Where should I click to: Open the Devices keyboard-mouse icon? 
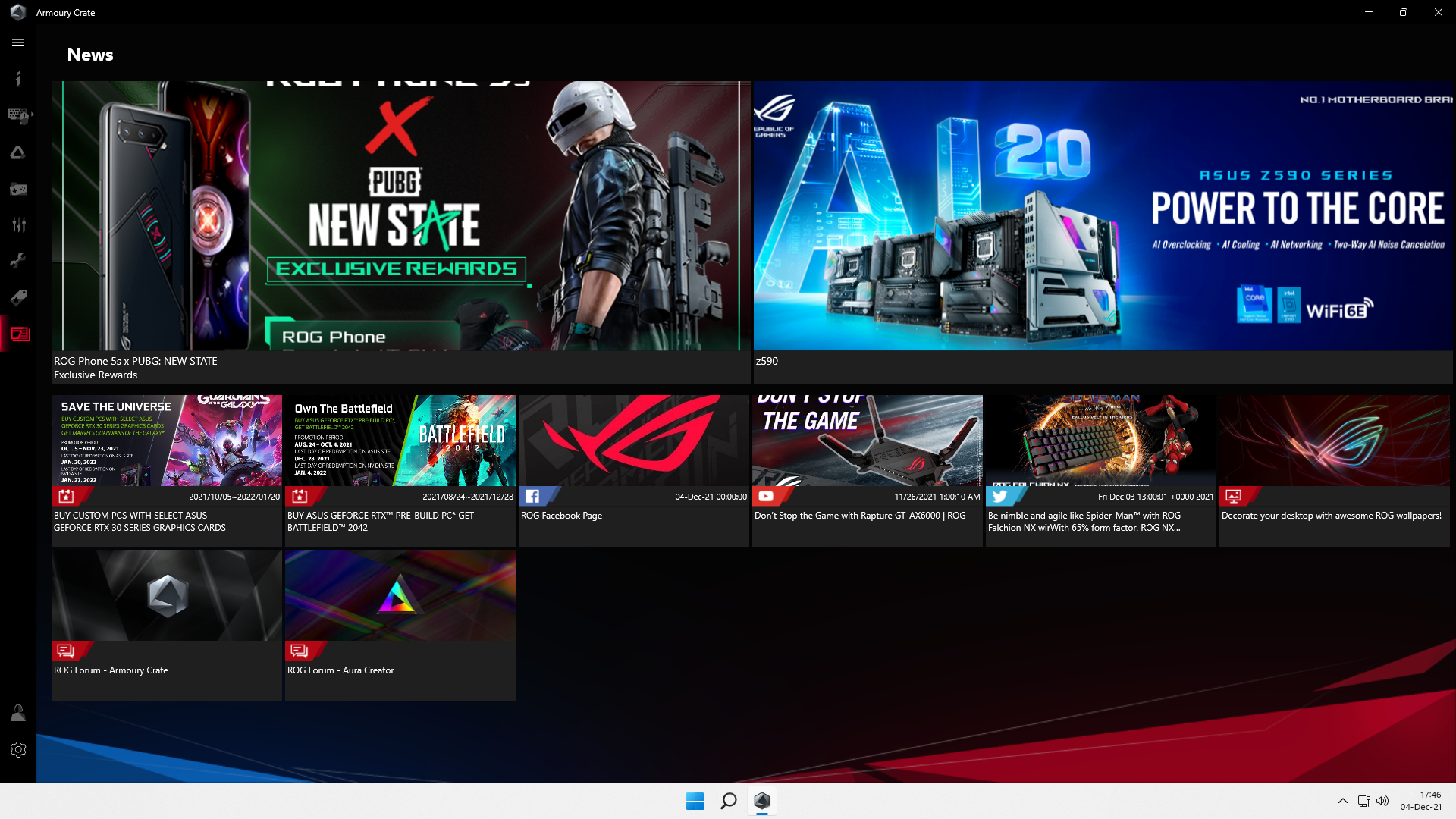17,115
